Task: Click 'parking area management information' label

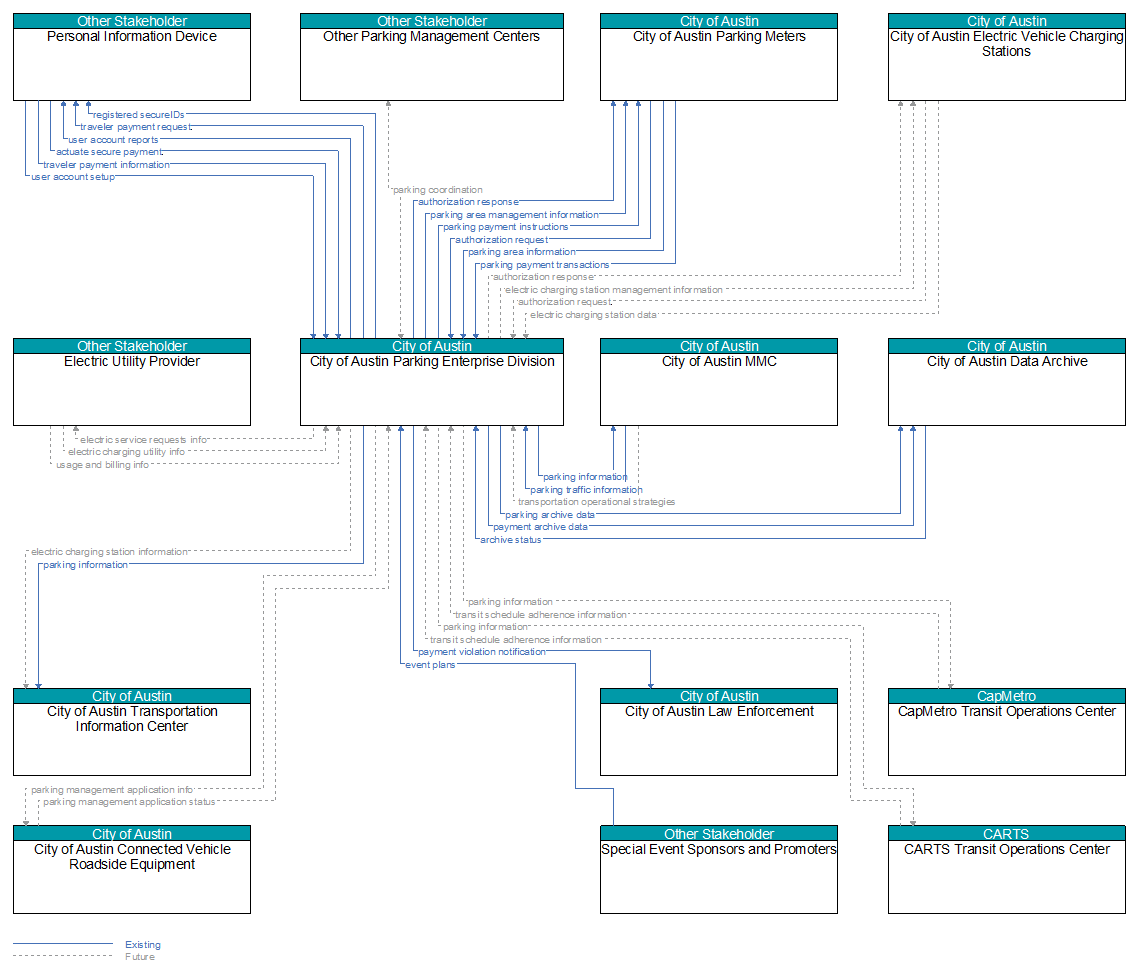Action: [514, 215]
